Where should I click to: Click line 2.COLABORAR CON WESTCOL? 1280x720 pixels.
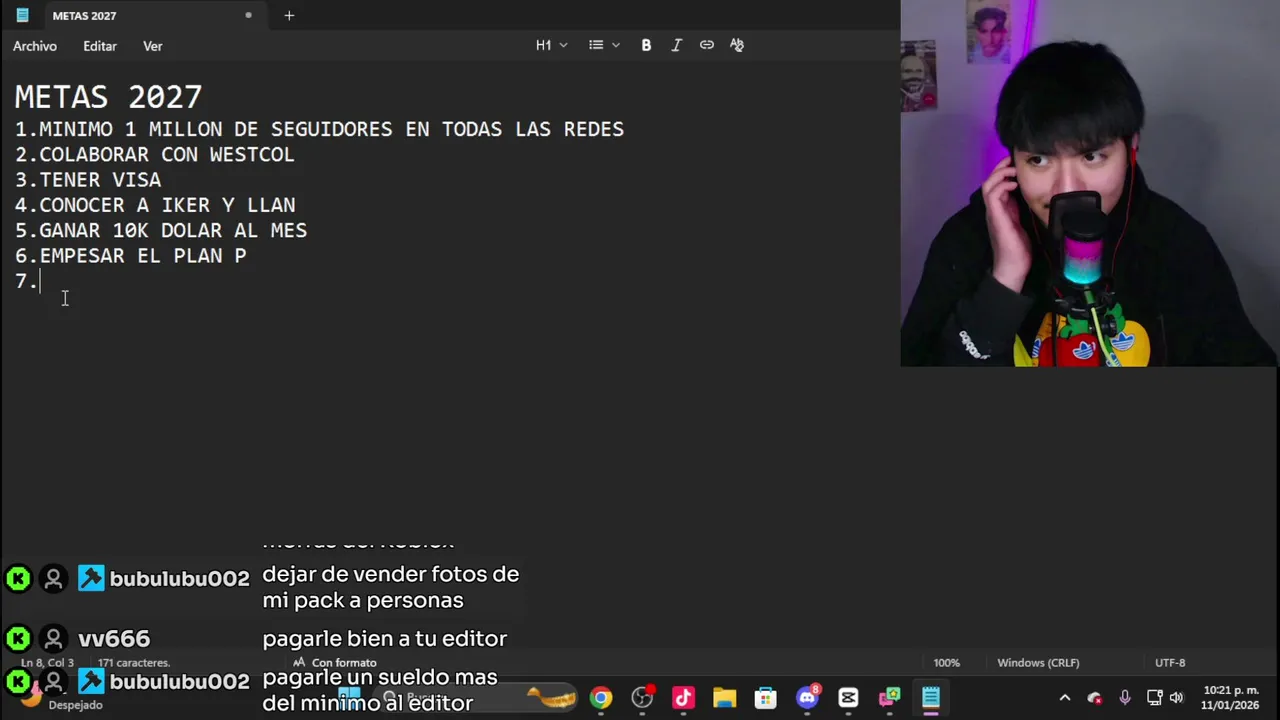pyautogui.click(x=154, y=155)
